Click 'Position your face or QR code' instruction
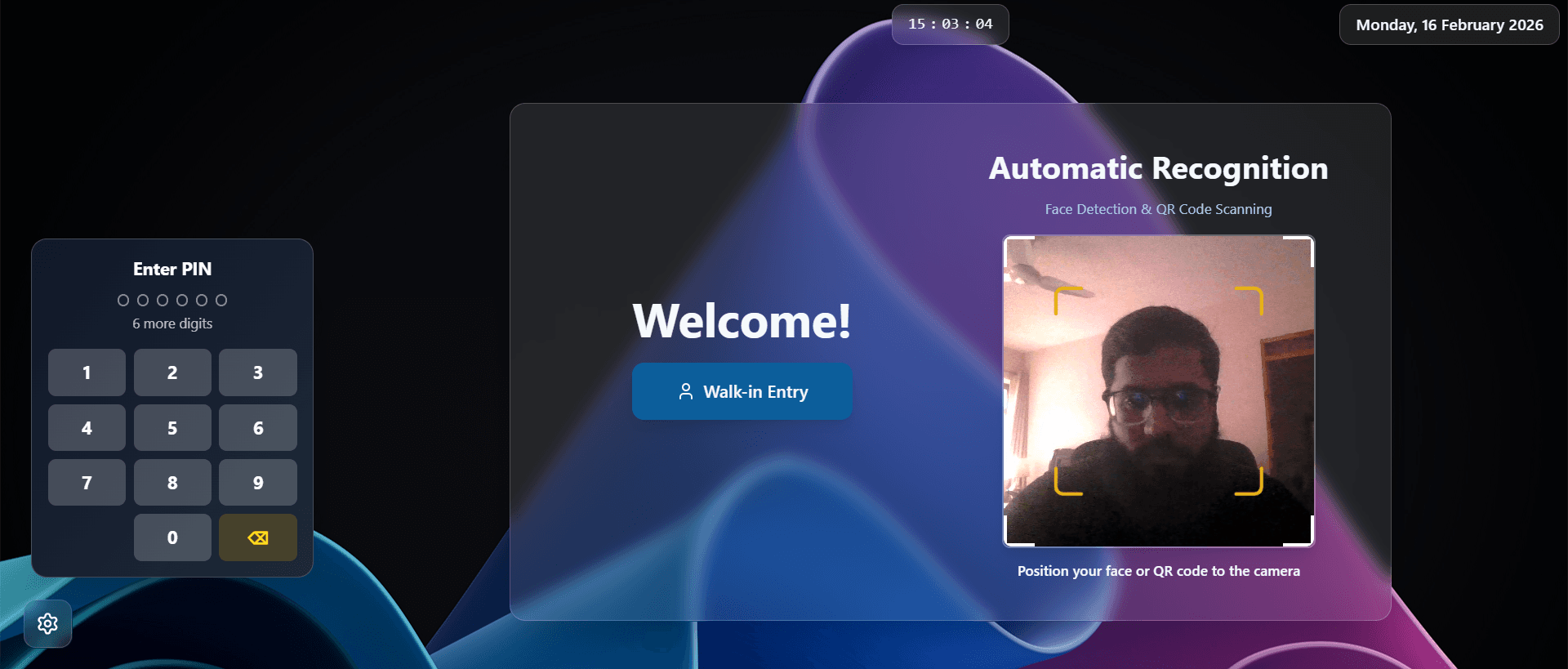Image resolution: width=1568 pixels, height=669 pixels. pyautogui.click(x=1158, y=571)
